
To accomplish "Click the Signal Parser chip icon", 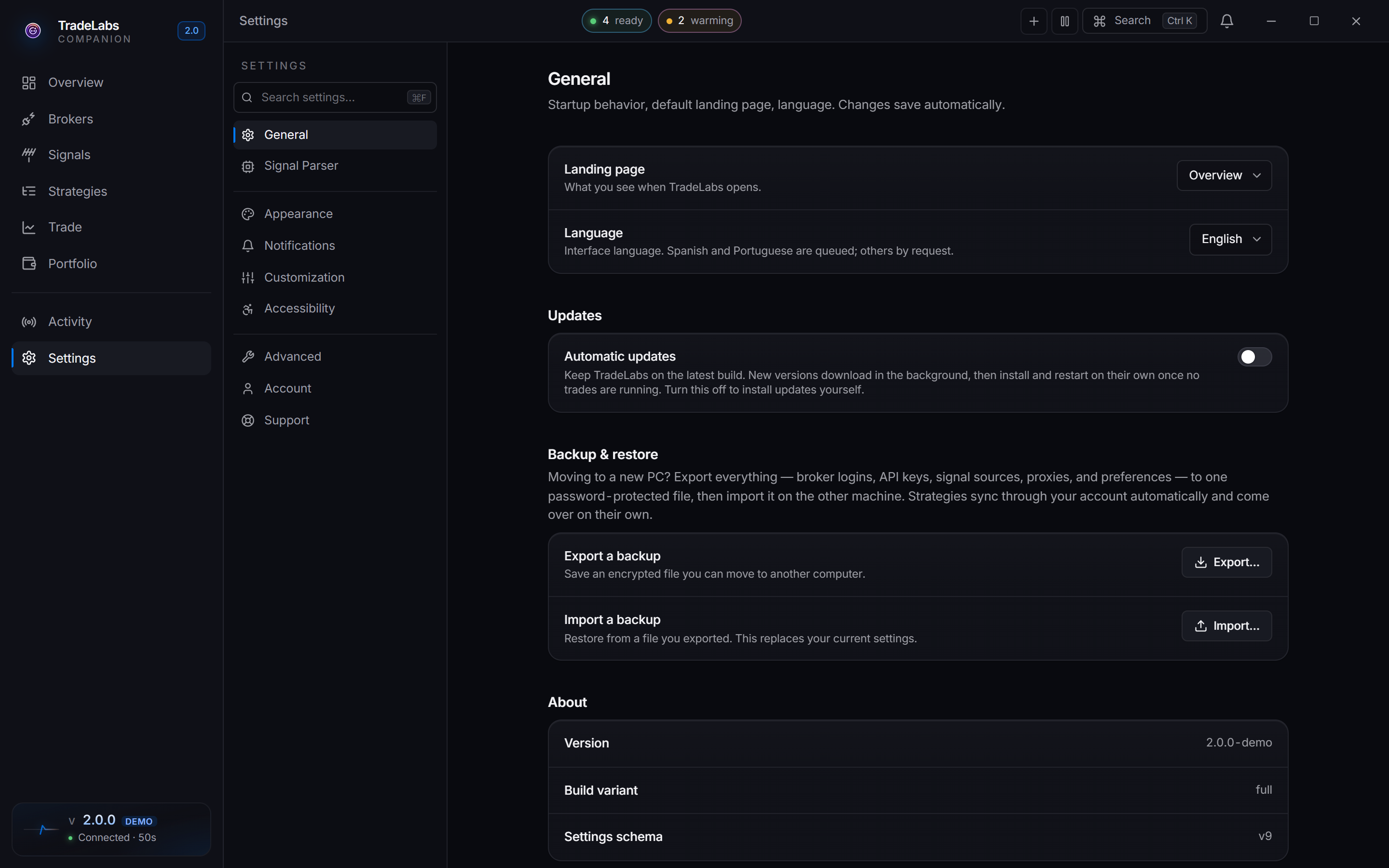I will pos(248,166).
